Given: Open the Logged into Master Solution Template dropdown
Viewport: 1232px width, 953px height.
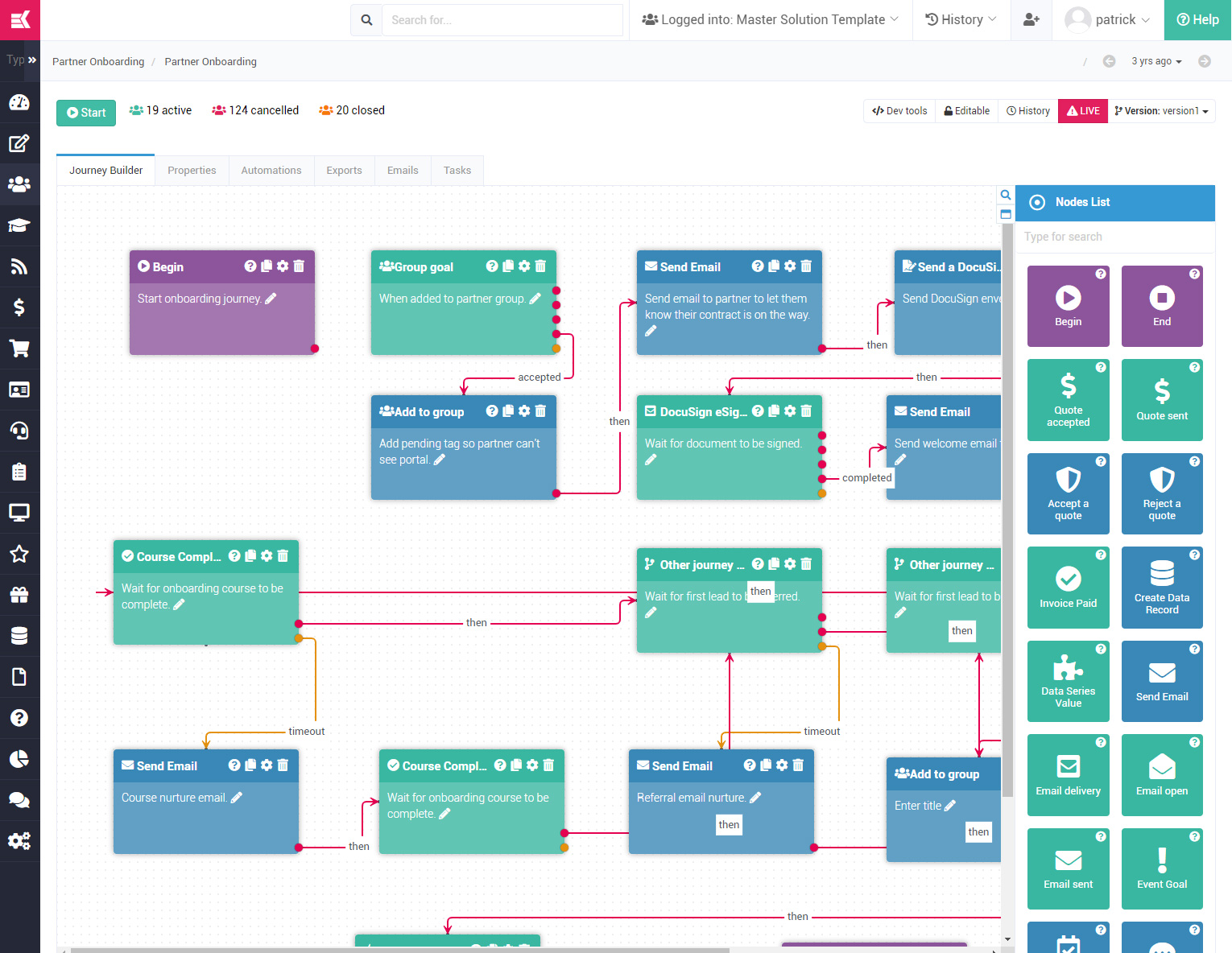Looking at the screenshot, I should pyautogui.click(x=770, y=20).
